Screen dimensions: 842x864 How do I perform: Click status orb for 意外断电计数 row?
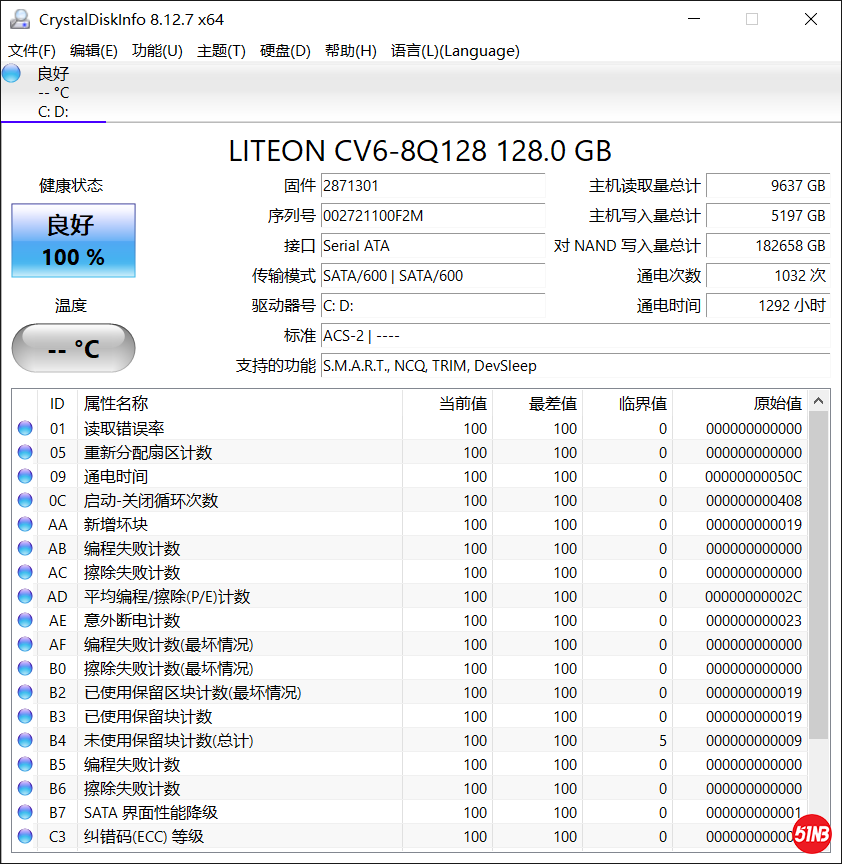point(25,621)
